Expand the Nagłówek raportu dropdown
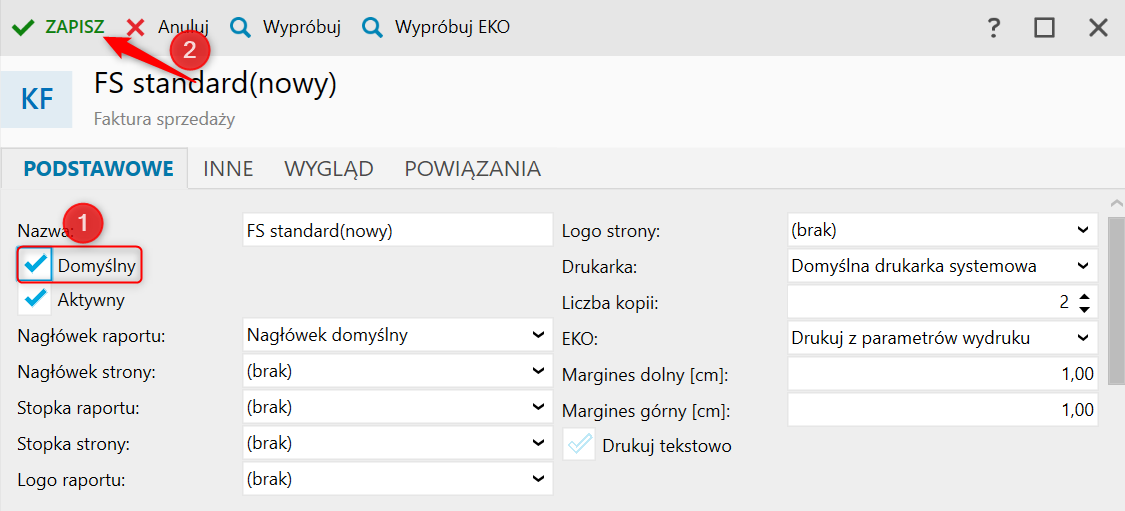Screen dimensions: 1125x511 [x=398, y=335]
